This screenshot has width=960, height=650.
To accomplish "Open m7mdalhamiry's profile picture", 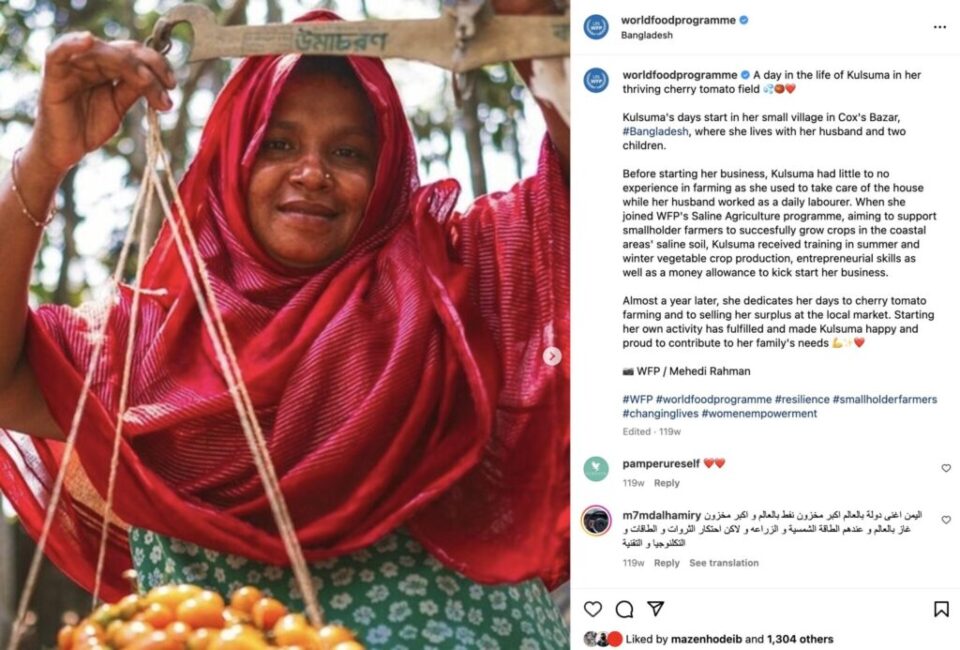I will click(x=596, y=521).
